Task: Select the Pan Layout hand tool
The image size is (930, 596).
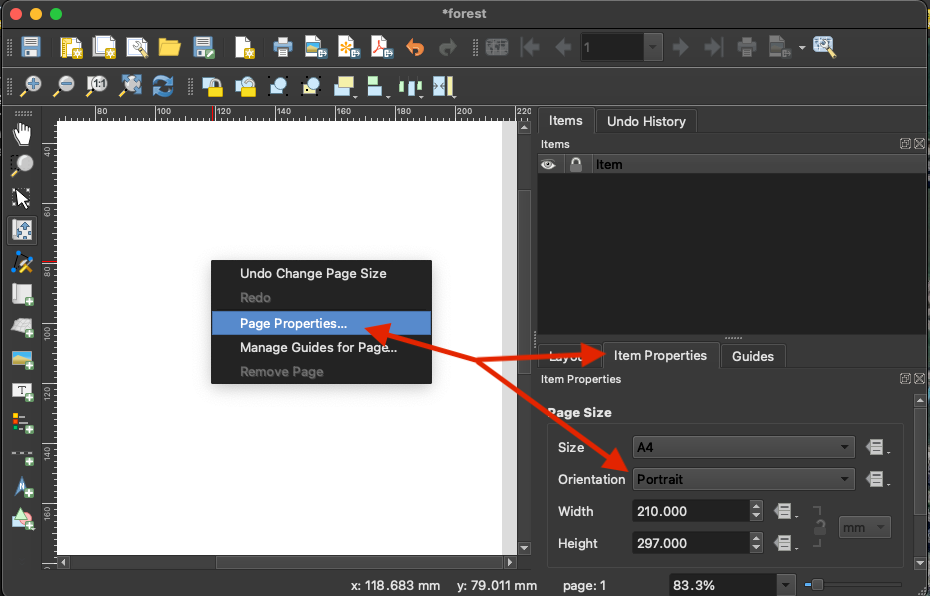Action: pos(22,134)
